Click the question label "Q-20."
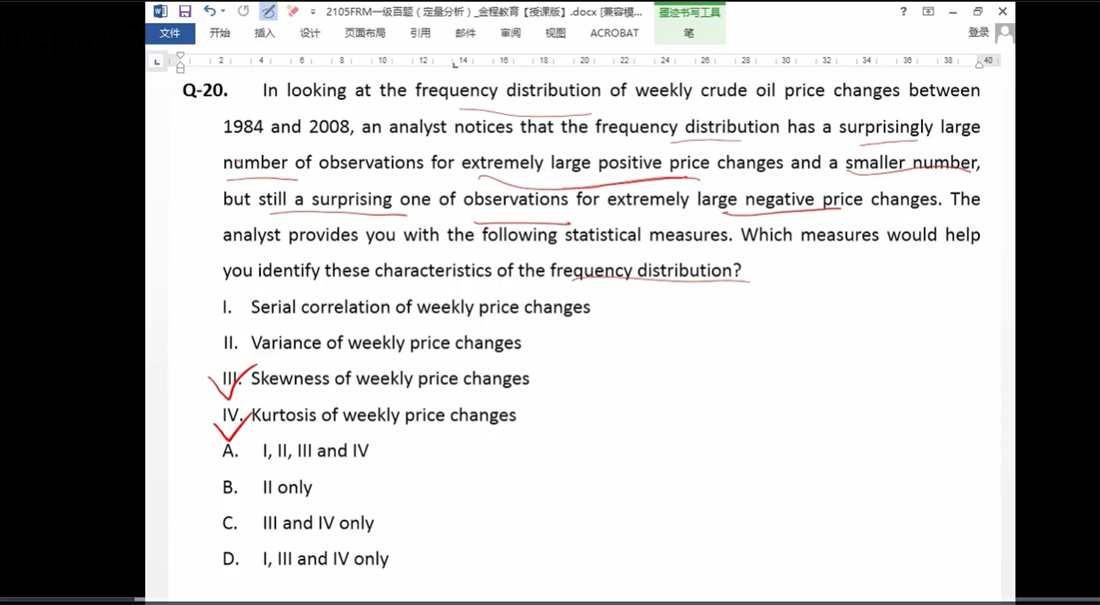1100x605 pixels. click(205, 91)
